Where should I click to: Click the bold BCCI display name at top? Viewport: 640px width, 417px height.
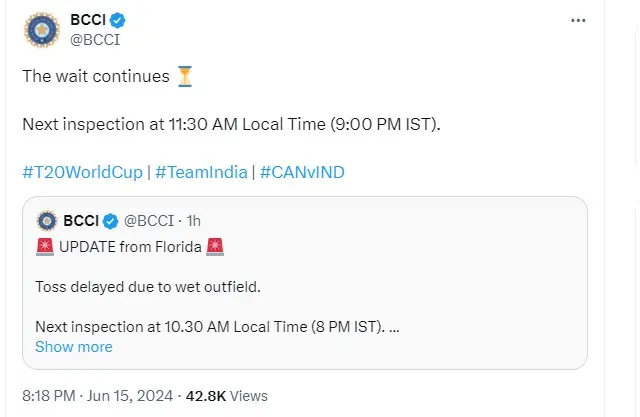point(87,20)
